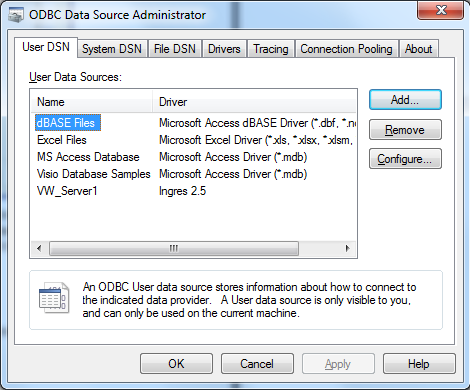This screenshot has height=390, width=470.
Task: Open the Tracing tab
Action: pos(271,49)
